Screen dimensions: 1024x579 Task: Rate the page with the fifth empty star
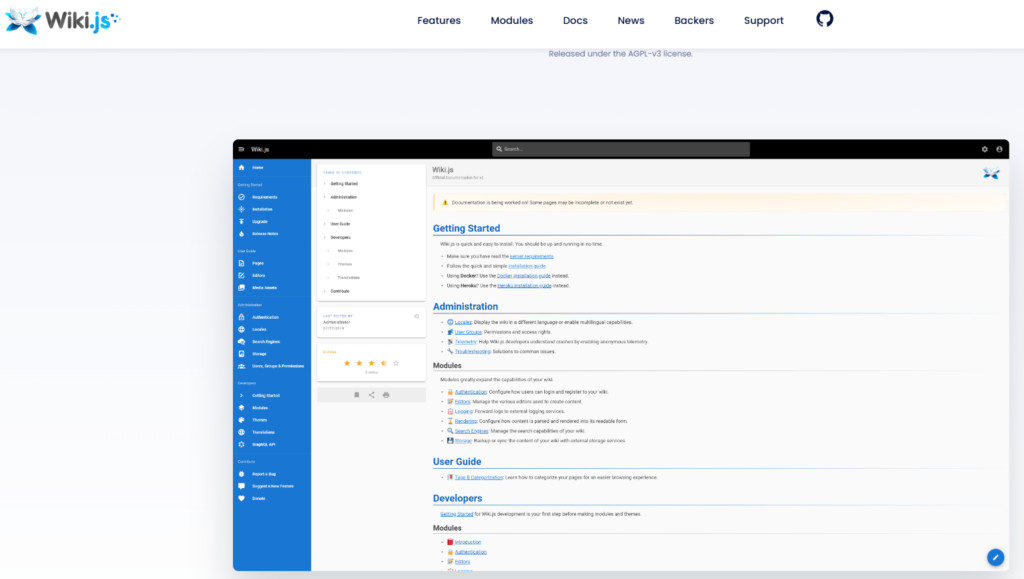(396, 364)
